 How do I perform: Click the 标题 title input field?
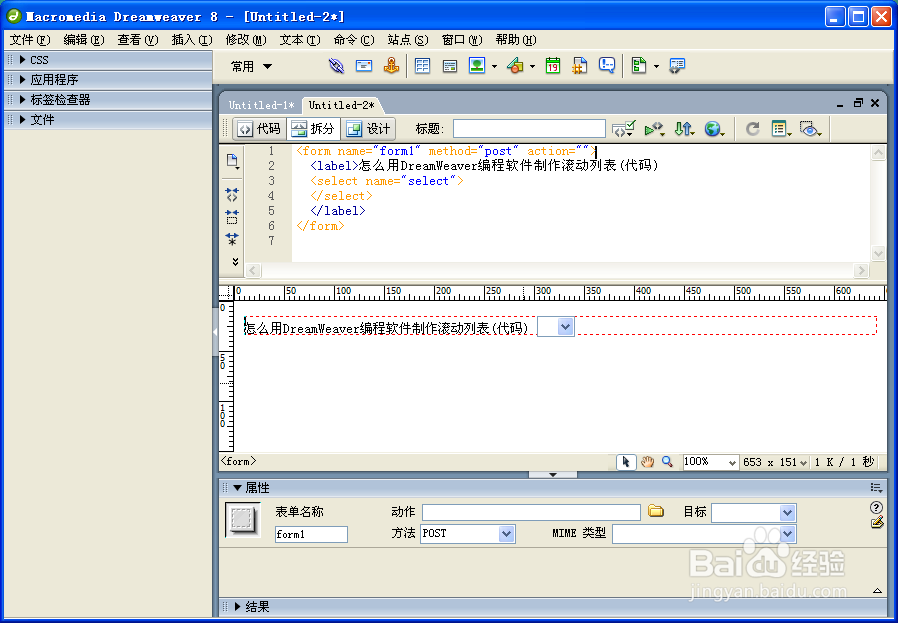[x=529, y=129]
